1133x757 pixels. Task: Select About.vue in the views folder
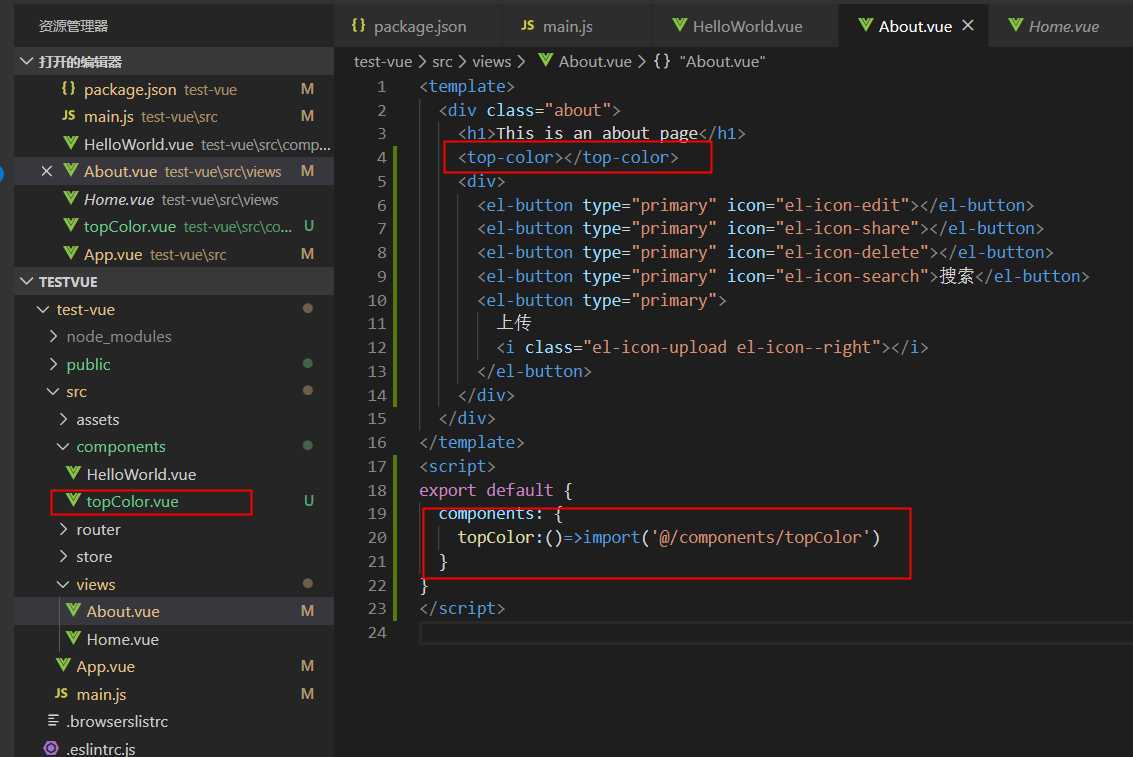173,611
